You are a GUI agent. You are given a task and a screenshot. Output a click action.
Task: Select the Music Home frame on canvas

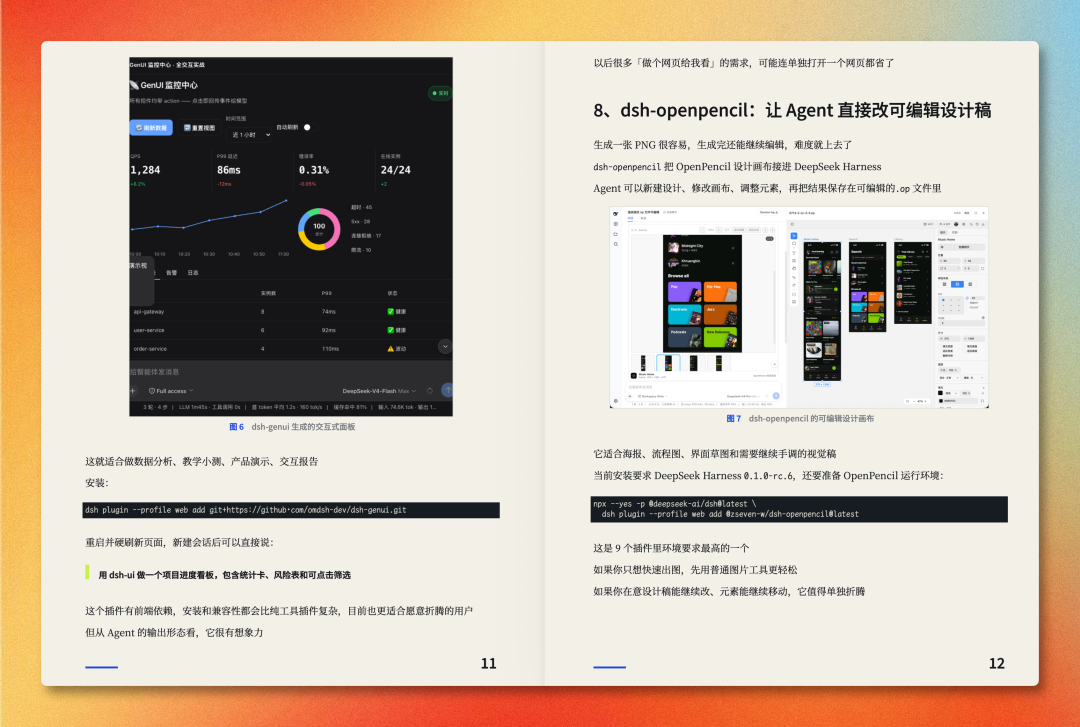pos(822,311)
